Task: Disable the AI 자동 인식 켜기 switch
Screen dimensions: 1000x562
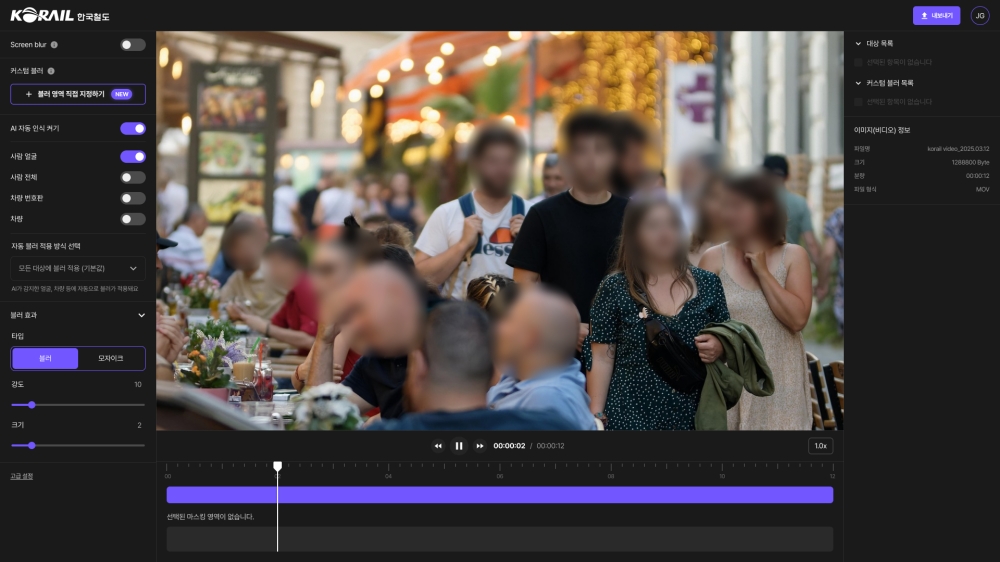Action: tap(133, 129)
